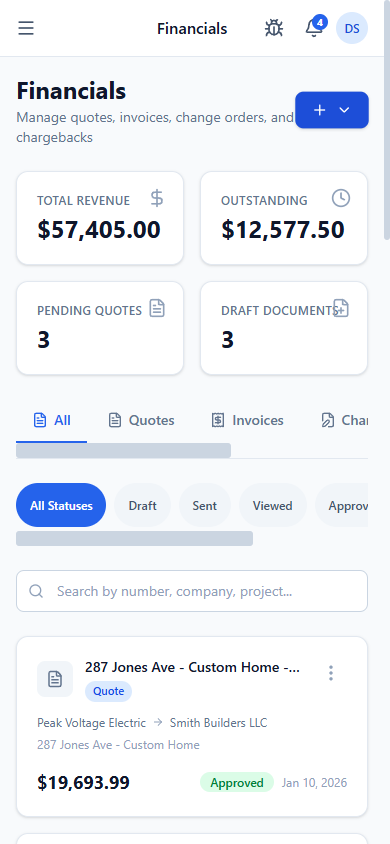
Task: Click the clock icon on Outstanding card
Action: 341,199
